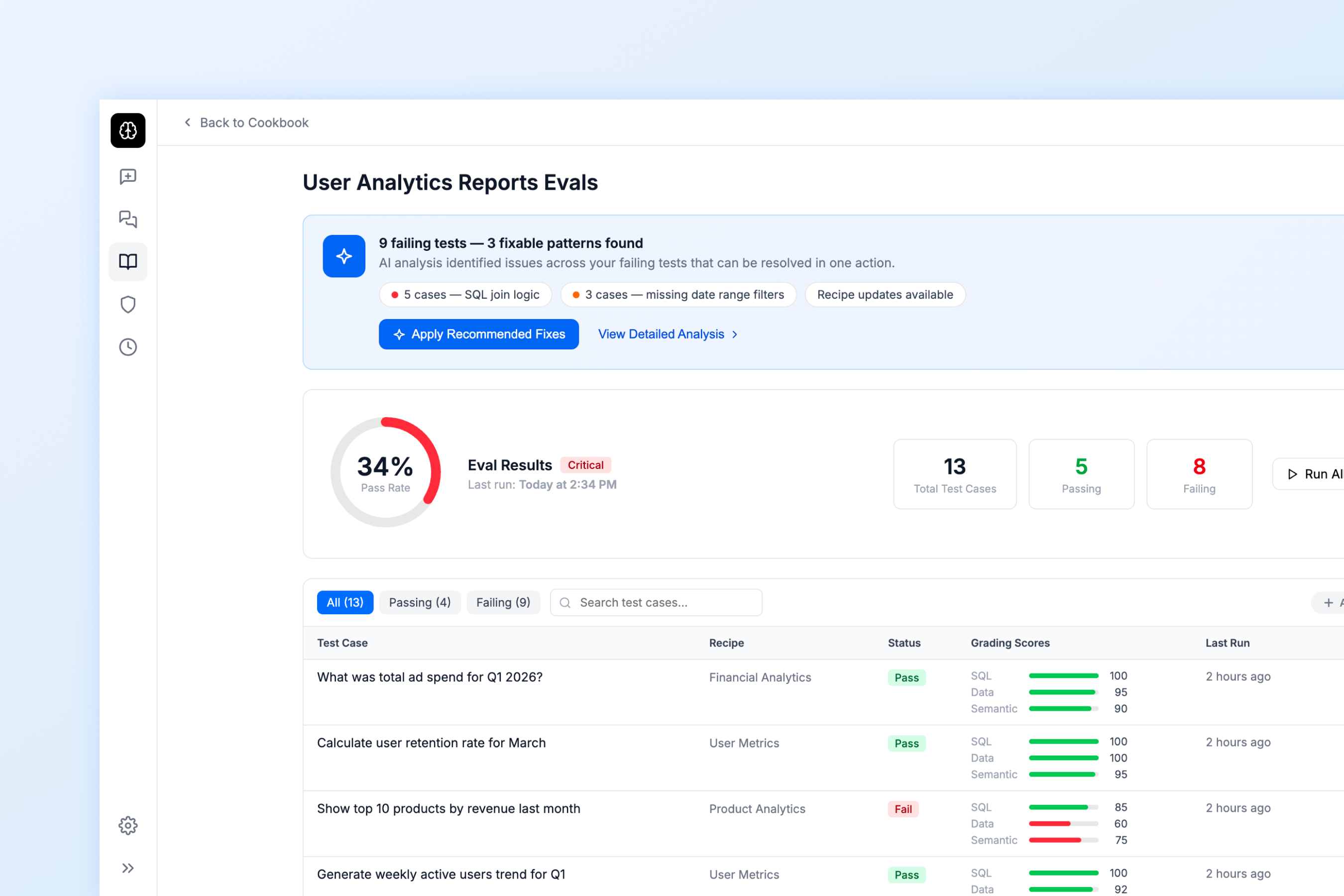This screenshot has width=1344, height=896.
Task: Click the Search test cases field
Action: click(x=656, y=602)
